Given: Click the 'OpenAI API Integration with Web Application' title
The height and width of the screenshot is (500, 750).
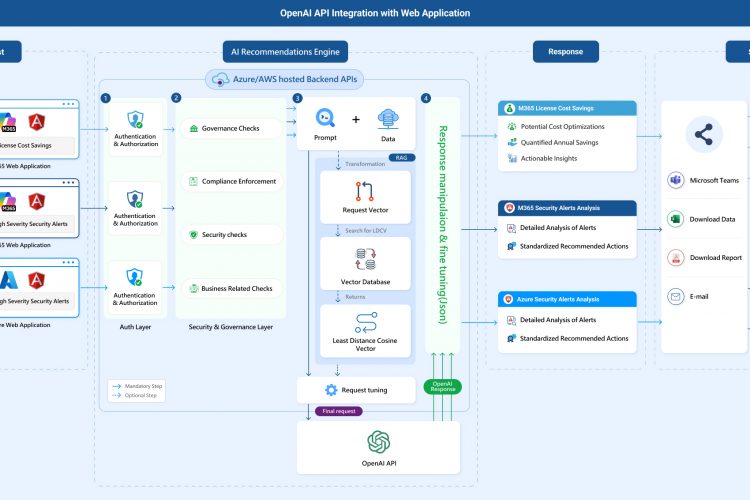Looking at the screenshot, I should click(x=375, y=13).
